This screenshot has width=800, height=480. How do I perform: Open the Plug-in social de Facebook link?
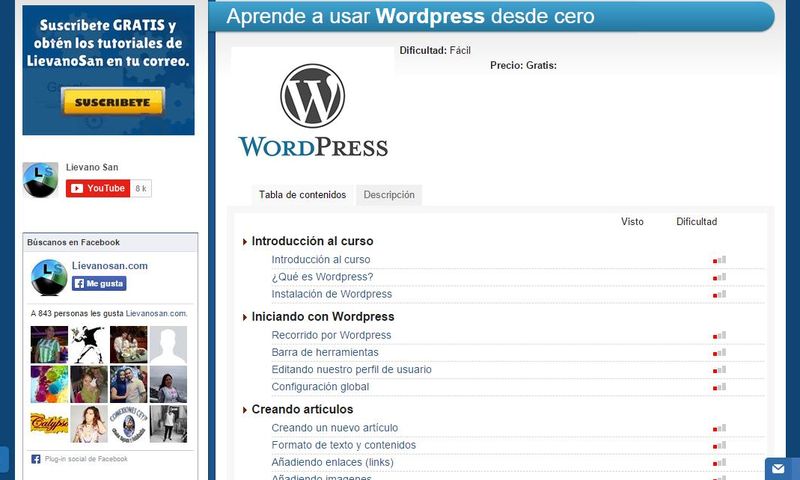(86, 459)
